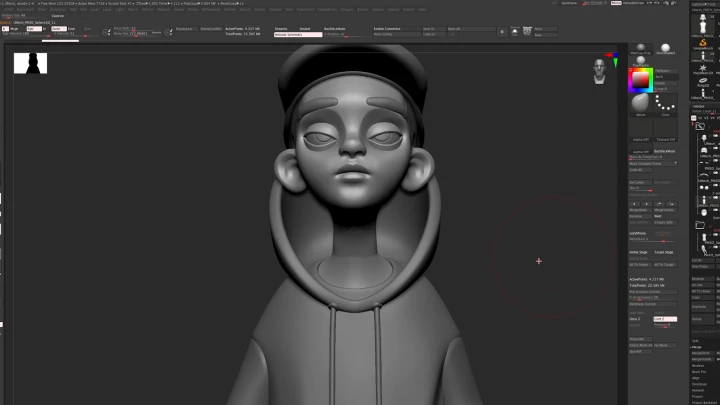Image resolution: width=720 pixels, height=405 pixels.
Task: Select the MatCap Gray material sphere
Action: coord(641,49)
